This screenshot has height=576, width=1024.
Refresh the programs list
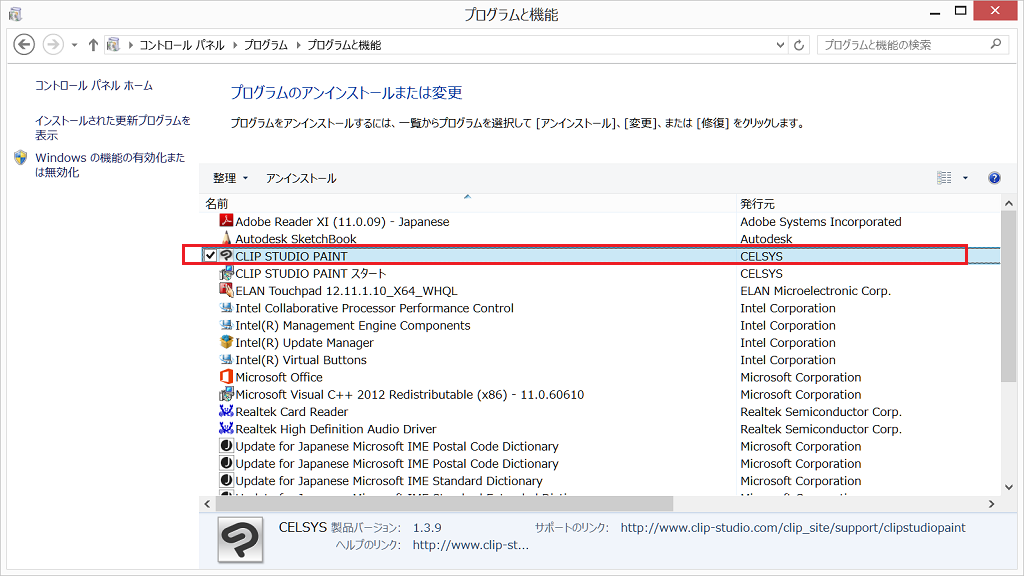click(x=799, y=45)
